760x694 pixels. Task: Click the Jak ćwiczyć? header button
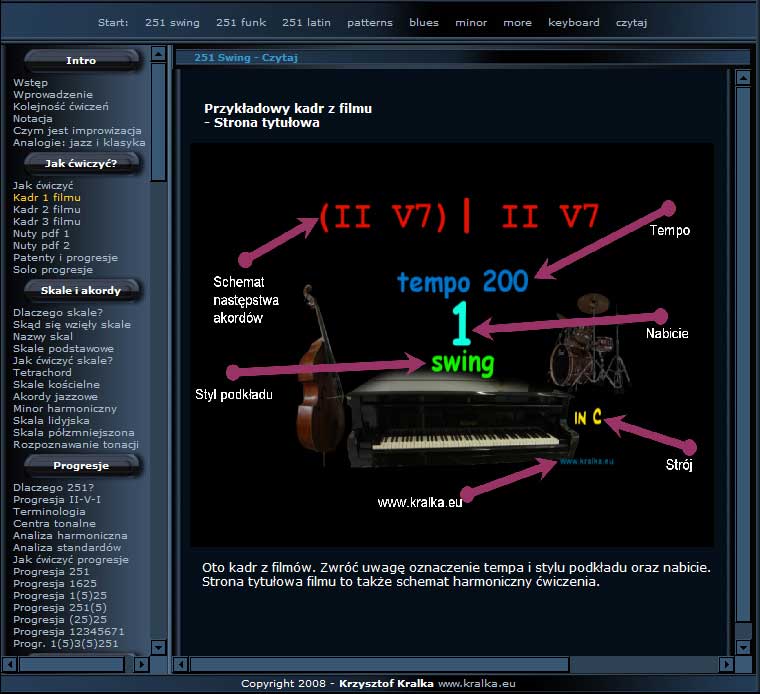(x=81, y=164)
